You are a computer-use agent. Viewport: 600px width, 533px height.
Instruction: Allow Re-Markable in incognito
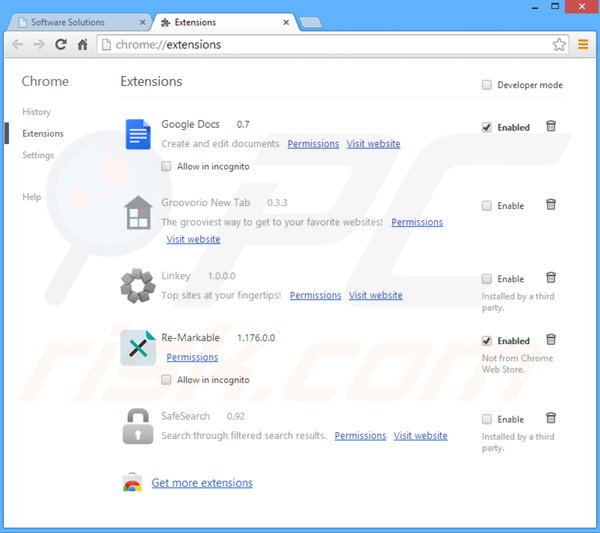click(x=166, y=380)
